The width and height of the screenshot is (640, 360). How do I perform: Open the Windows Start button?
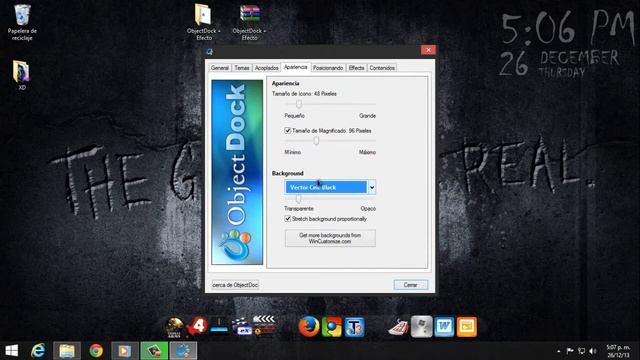(x=11, y=351)
